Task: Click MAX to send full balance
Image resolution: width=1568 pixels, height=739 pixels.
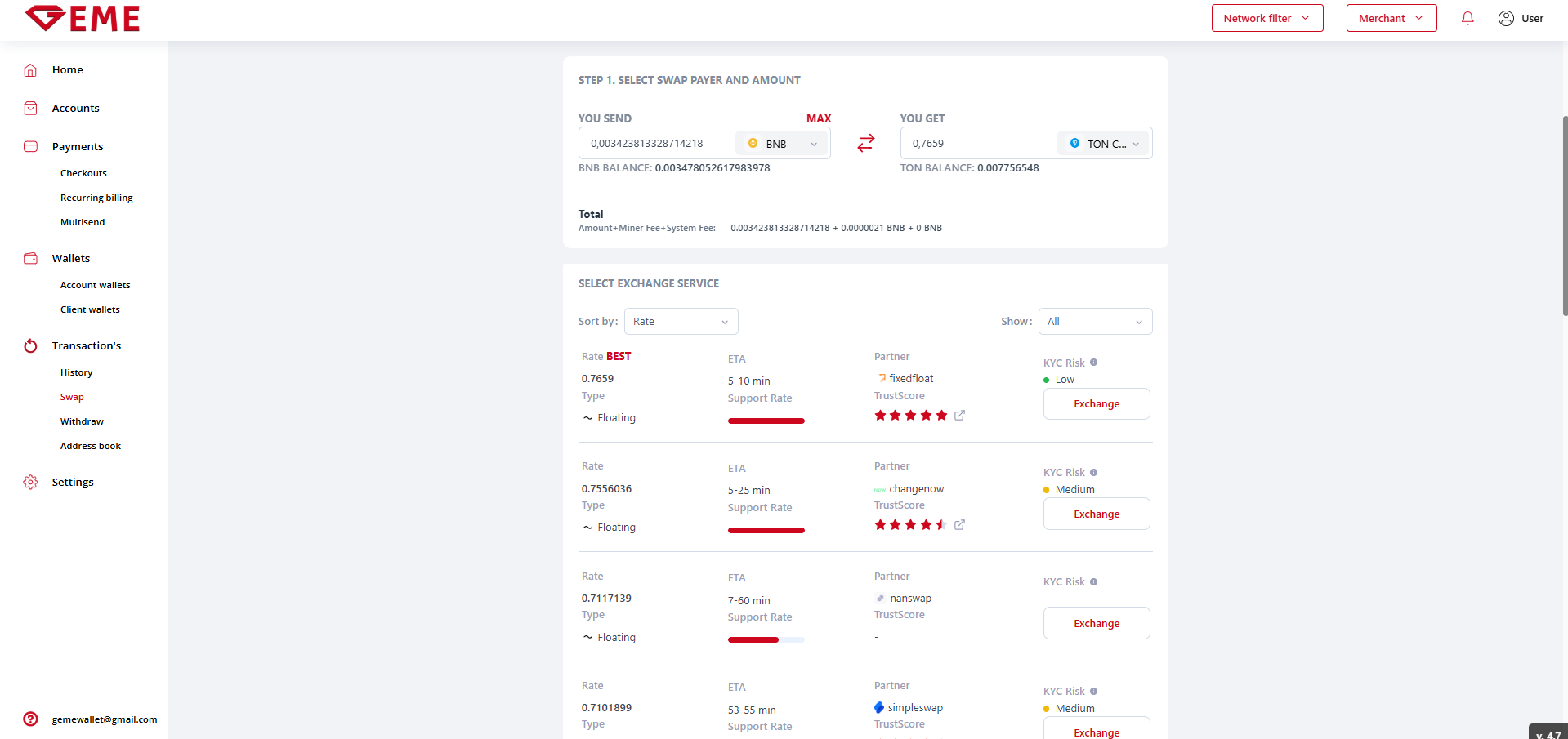Action: (x=818, y=118)
